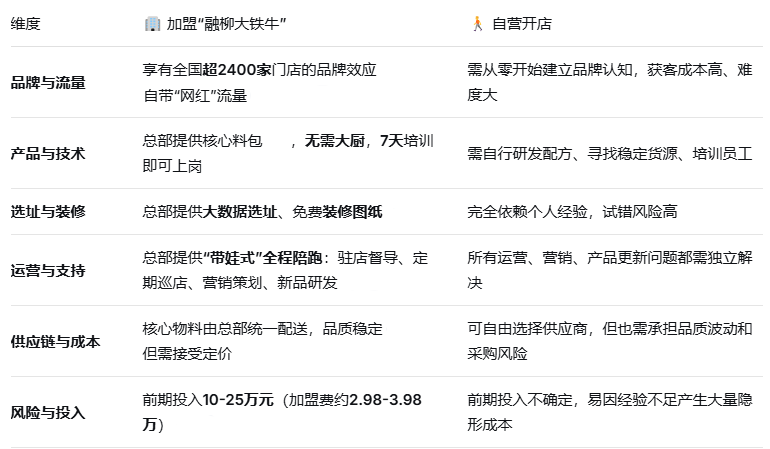Viewport: 770px width, 449px height.
Task: Click the building emoji icon before 加盟
Action: point(152,24)
